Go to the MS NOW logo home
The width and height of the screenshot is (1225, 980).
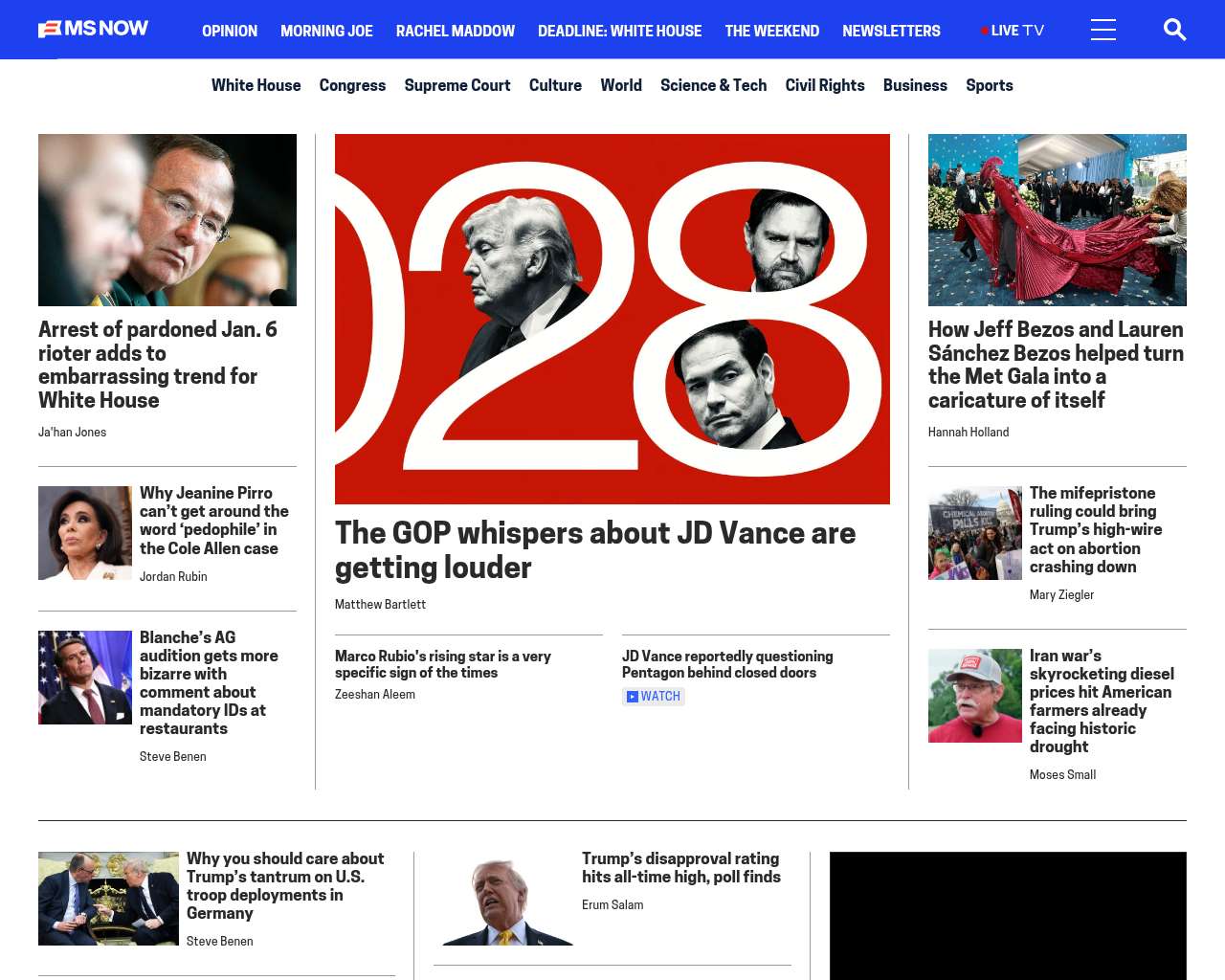[93, 29]
